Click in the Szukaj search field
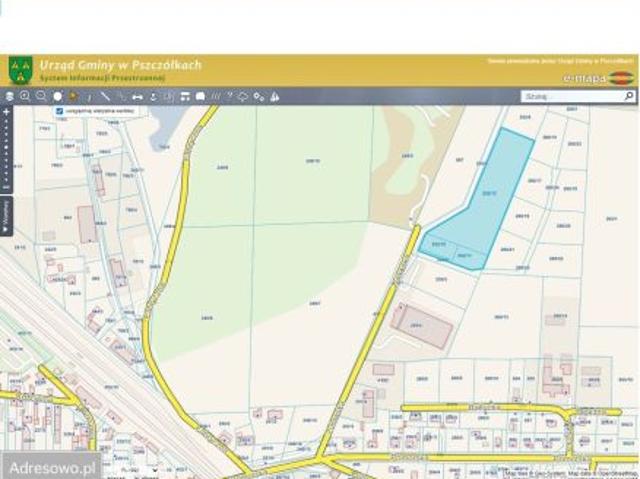 click(570, 97)
